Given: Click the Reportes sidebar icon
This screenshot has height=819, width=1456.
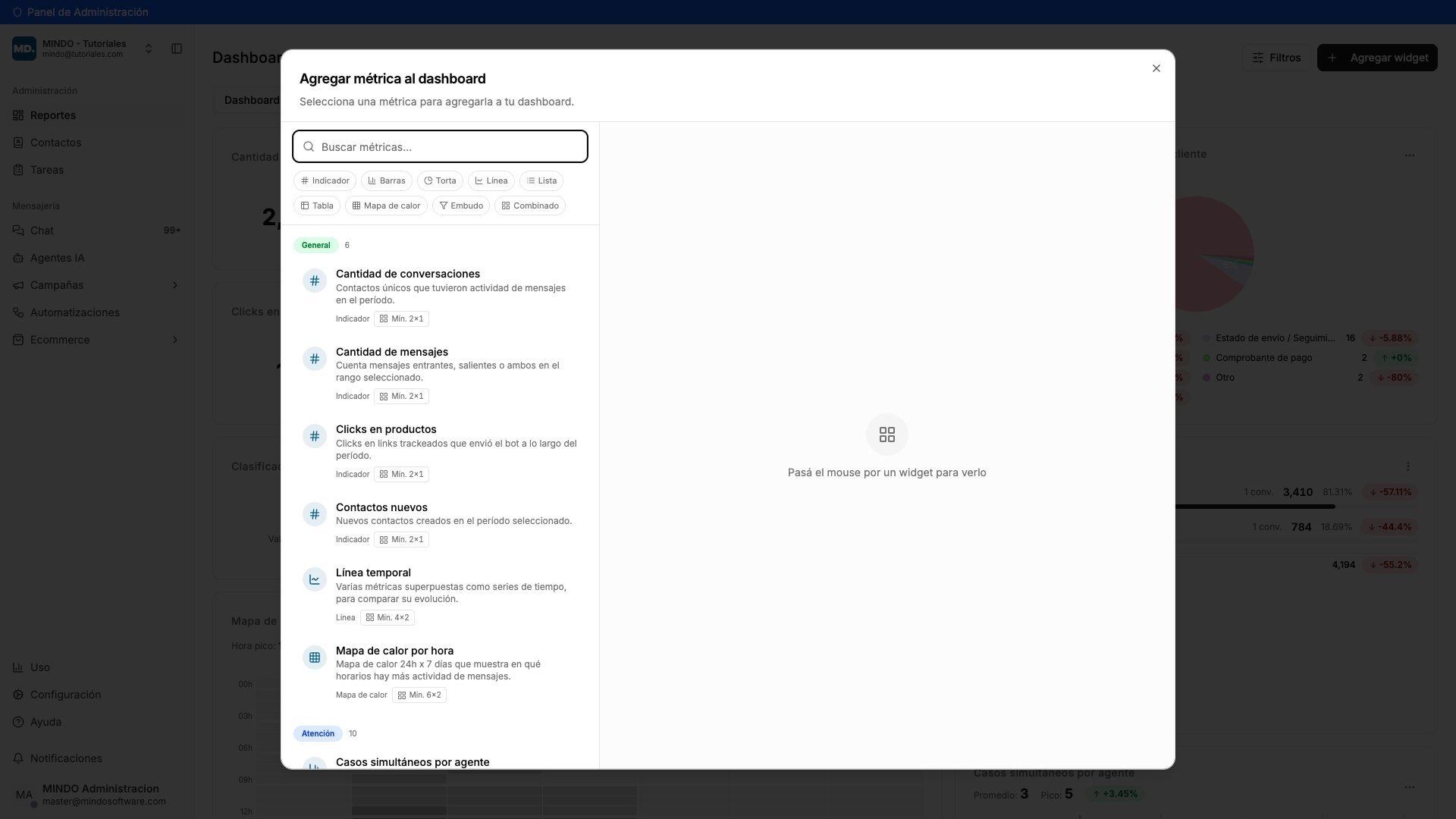Looking at the screenshot, I should tap(18, 115).
